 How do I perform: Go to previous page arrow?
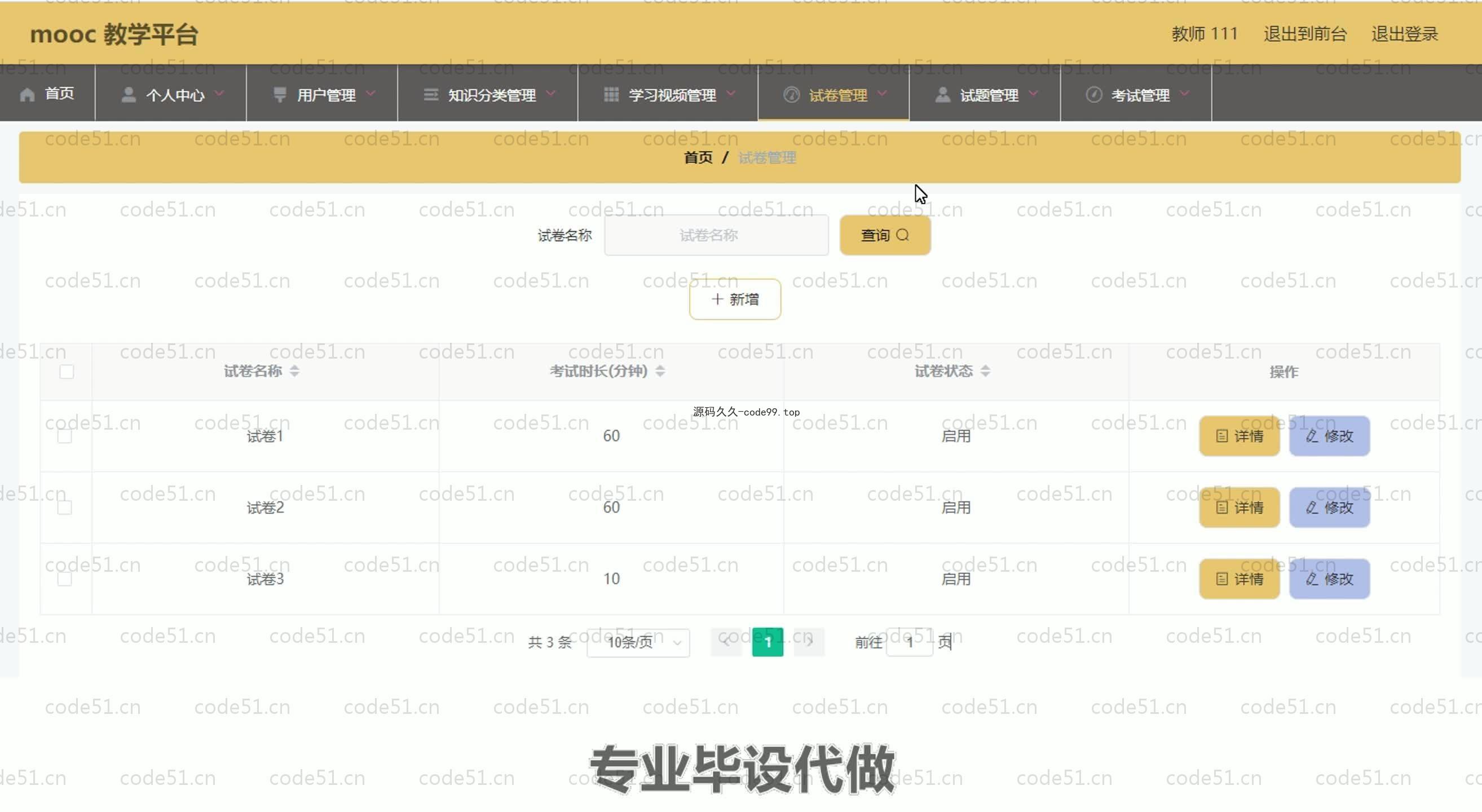pos(726,642)
